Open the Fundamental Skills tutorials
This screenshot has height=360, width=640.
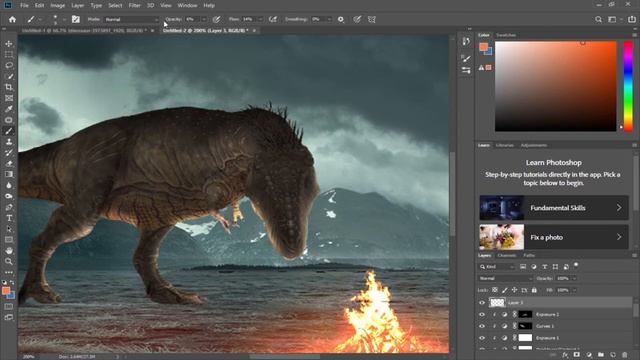[554, 208]
